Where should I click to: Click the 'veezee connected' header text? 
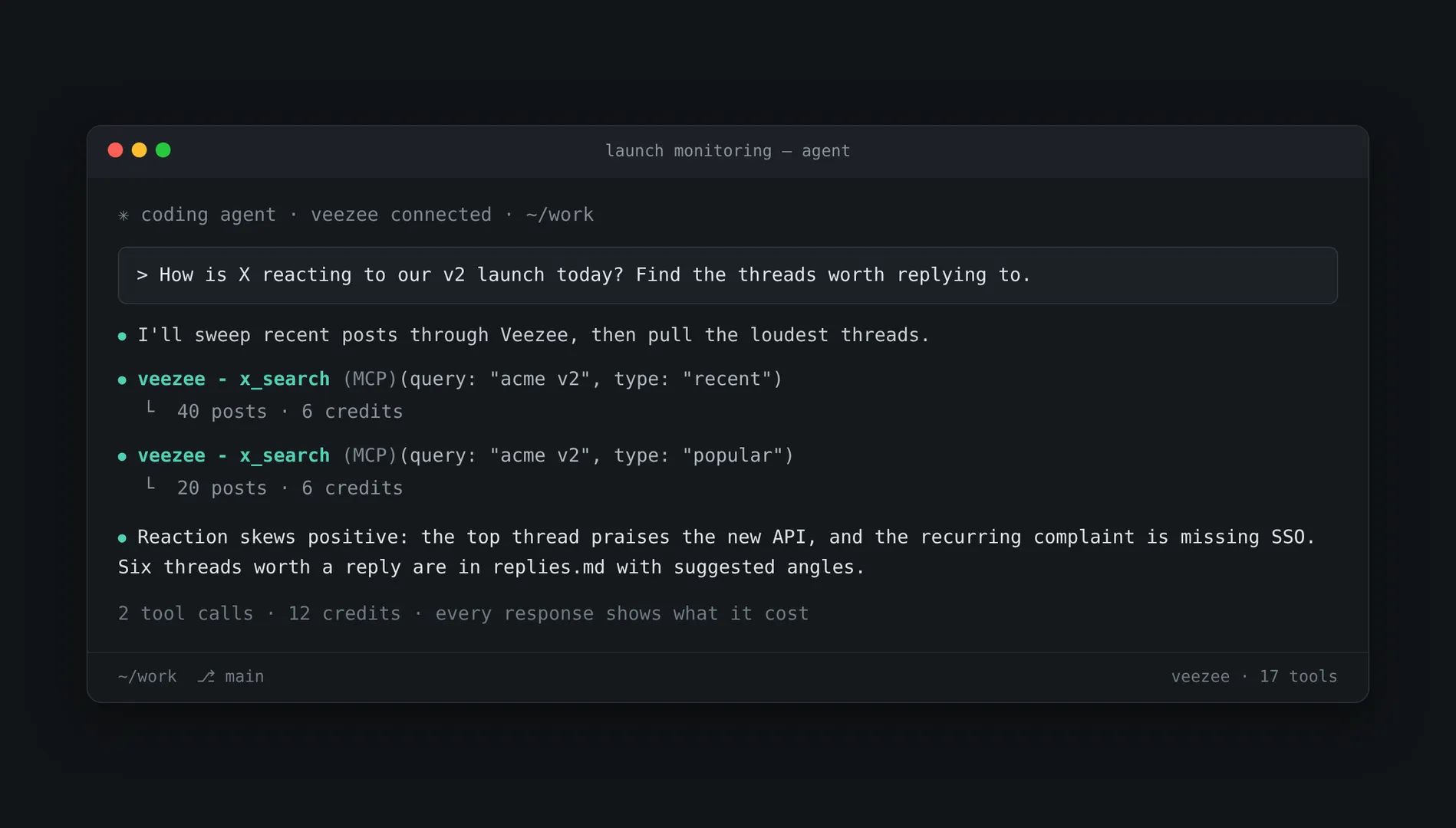coord(400,215)
